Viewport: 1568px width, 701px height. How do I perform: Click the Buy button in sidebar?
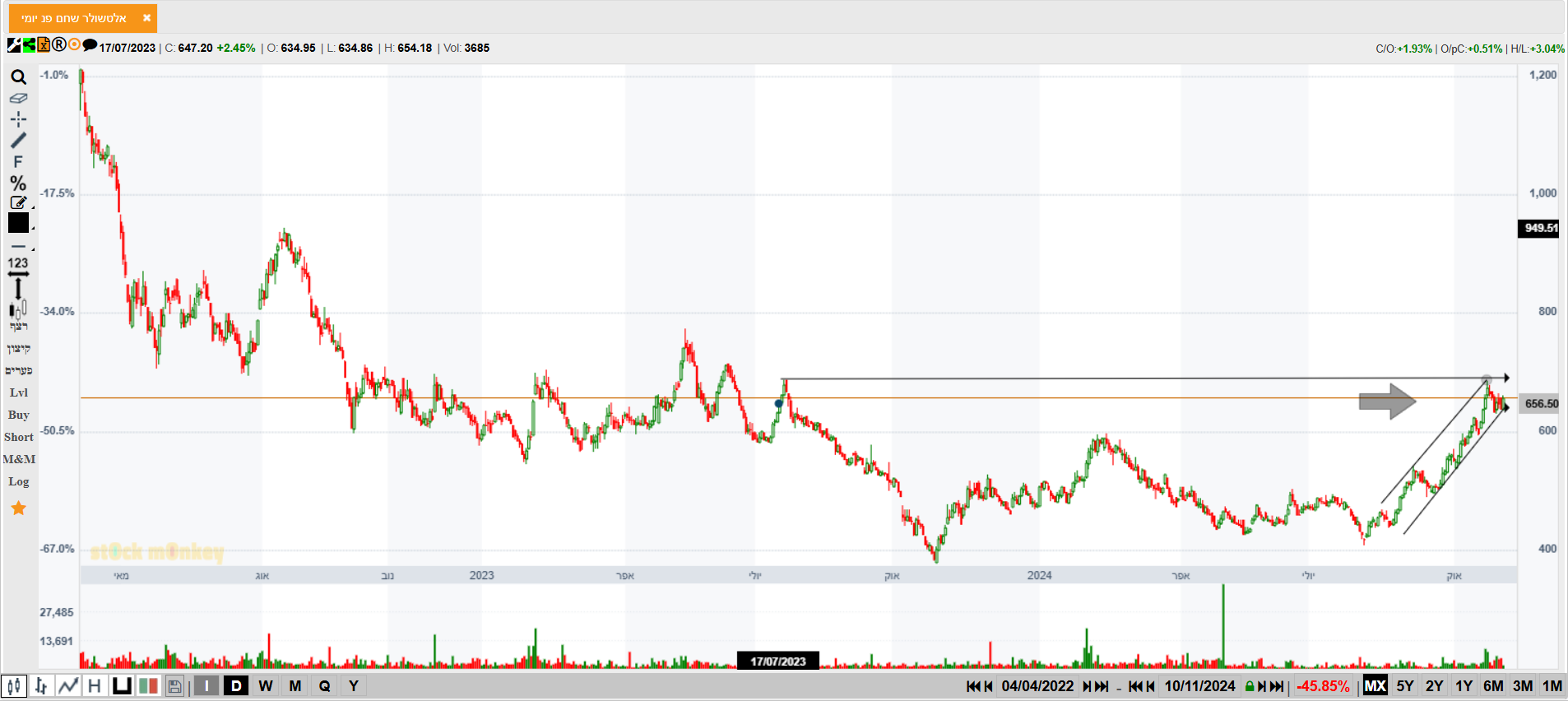coord(19,415)
